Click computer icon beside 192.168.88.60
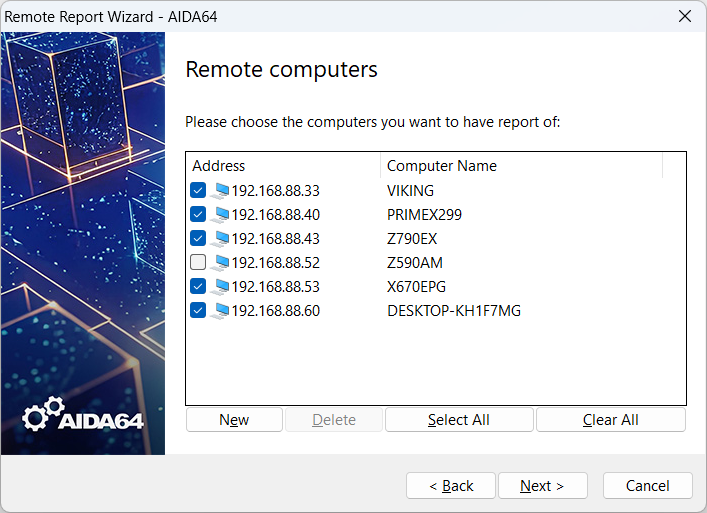Viewport: 707px width, 513px height. (220, 310)
